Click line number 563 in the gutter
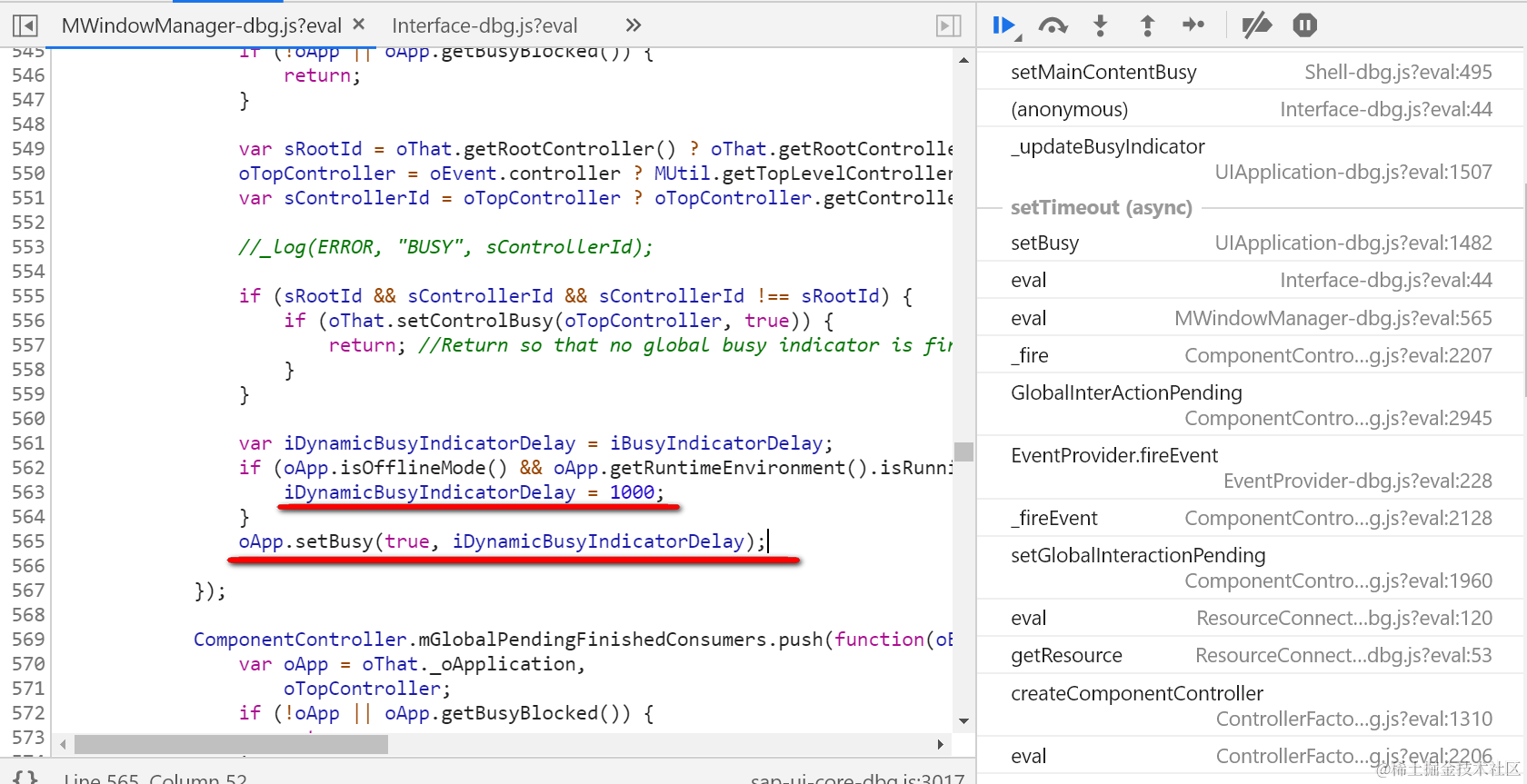This screenshot has width=1527, height=784. click(x=28, y=492)
